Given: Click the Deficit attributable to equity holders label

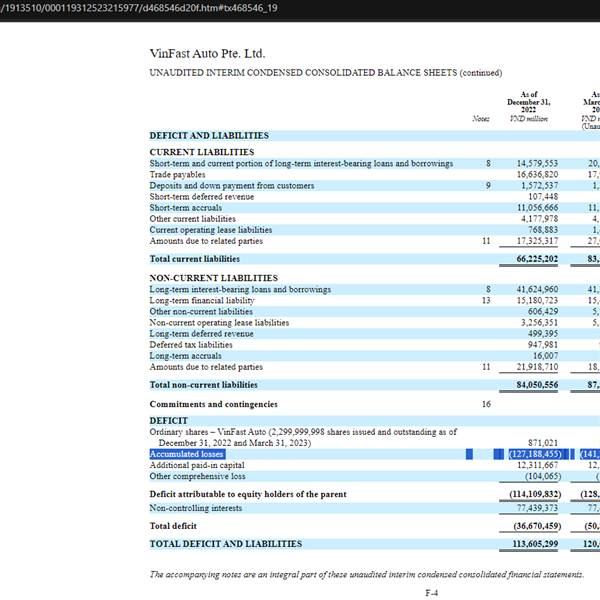Looking at the screenshot, I should 248,494.
